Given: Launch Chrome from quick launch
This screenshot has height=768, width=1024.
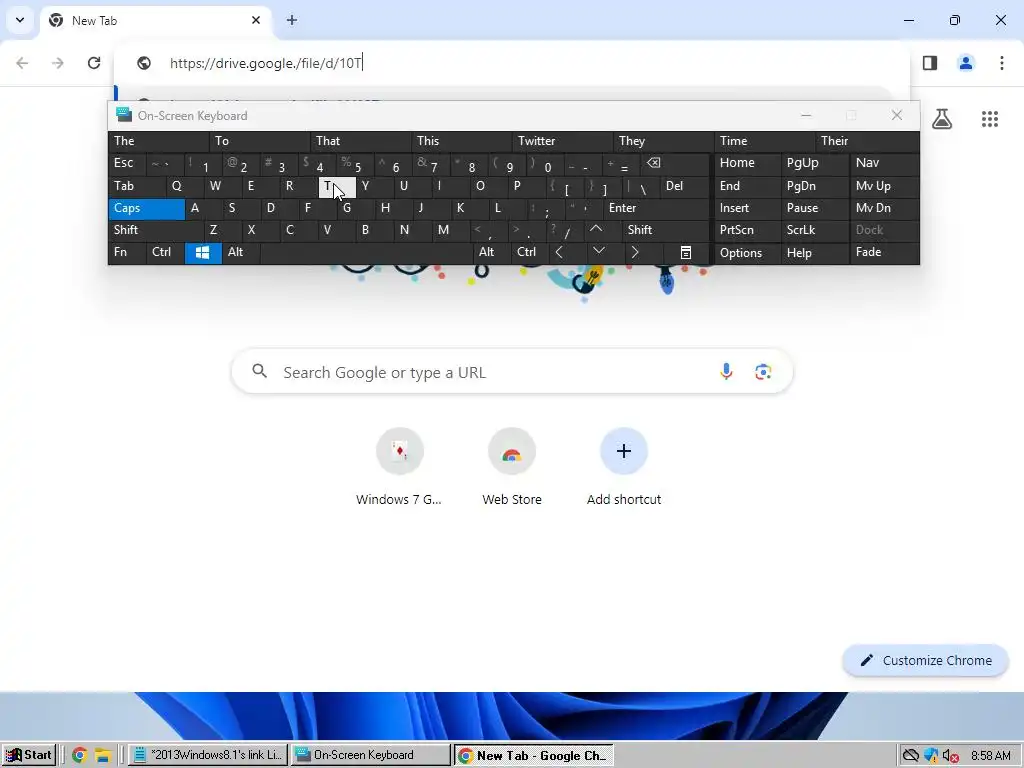Looking at the screenshot, I should point(80,756).
